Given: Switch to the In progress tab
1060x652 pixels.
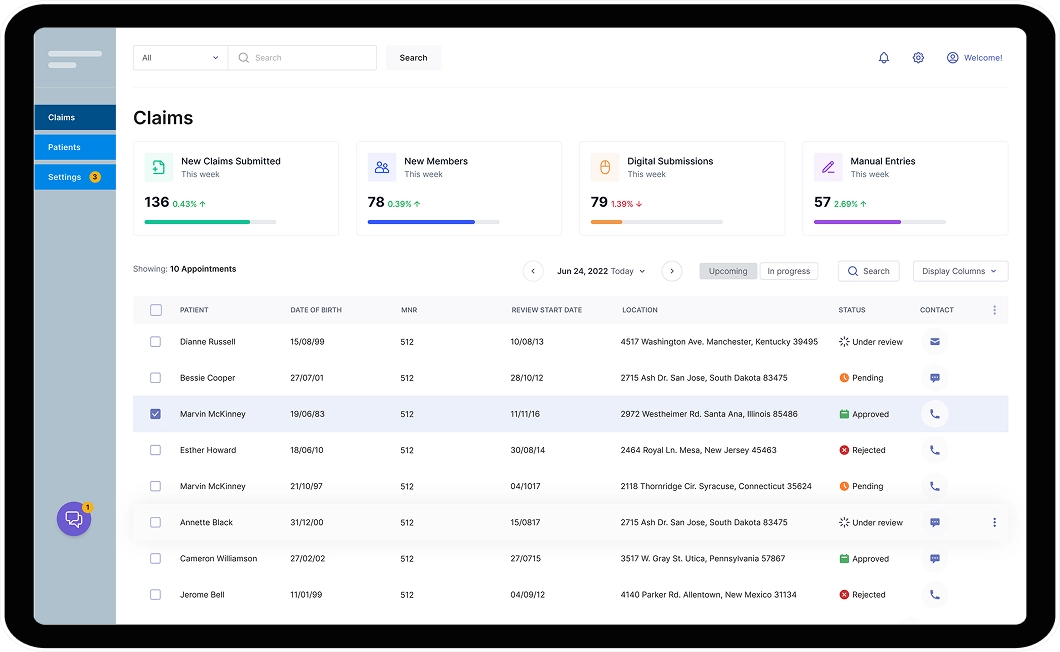Looking at the screenshot, I should click(789, 271).
